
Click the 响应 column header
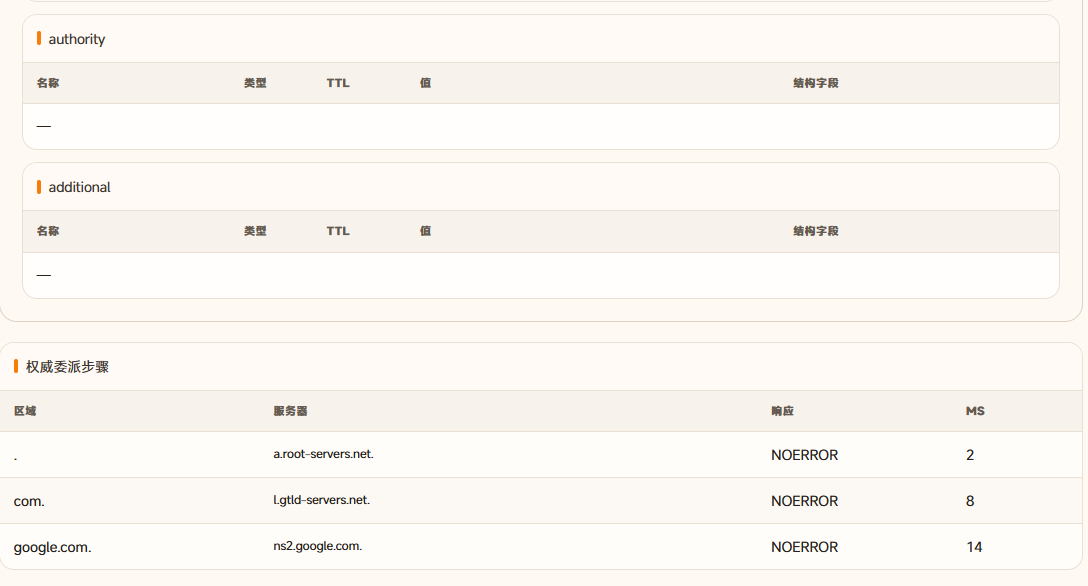click(x=782, y=411)
